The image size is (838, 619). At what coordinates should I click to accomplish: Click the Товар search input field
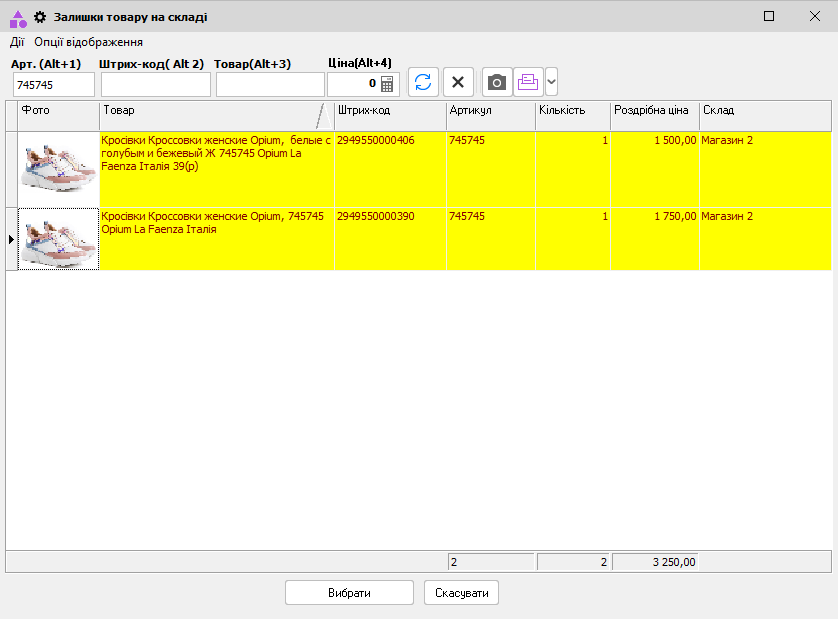click(270, 85)
